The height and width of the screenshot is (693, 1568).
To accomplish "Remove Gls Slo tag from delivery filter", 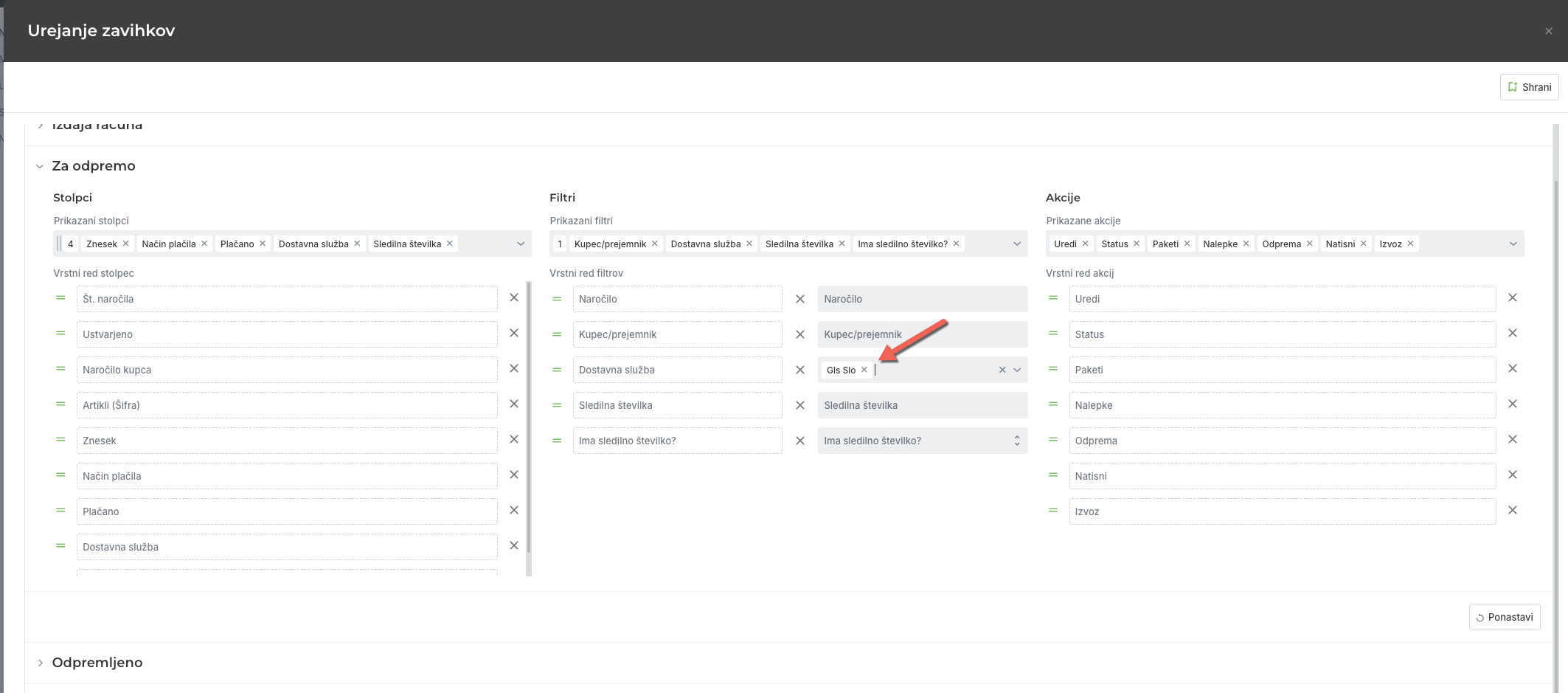I will pos(864,370).
